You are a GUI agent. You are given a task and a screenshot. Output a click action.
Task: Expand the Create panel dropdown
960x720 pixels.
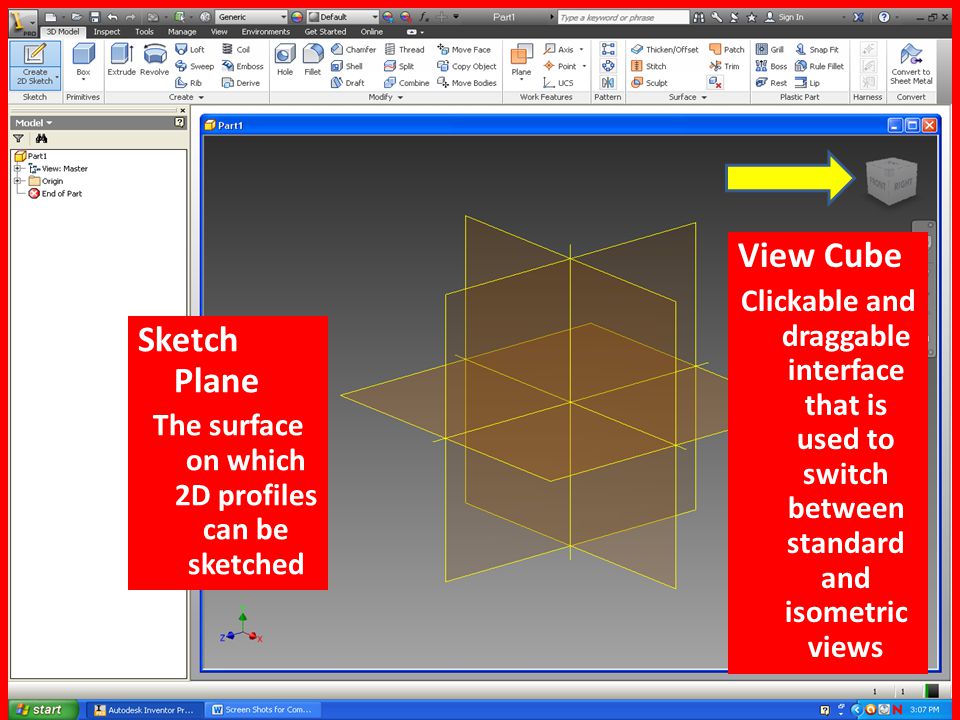click(186, 97)
